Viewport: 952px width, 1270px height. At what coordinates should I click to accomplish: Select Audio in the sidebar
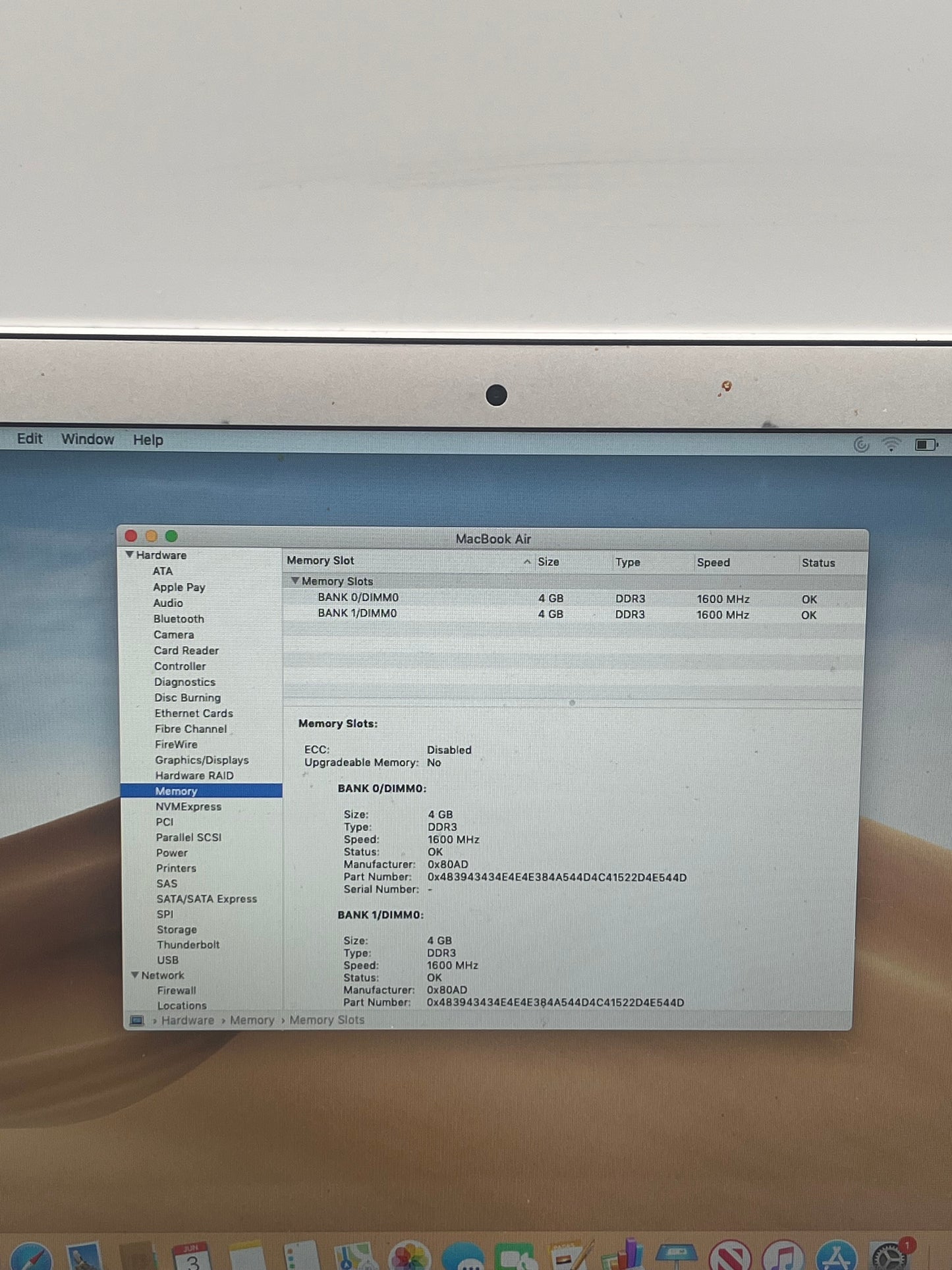pyautogui.click(x=168, y=603)
